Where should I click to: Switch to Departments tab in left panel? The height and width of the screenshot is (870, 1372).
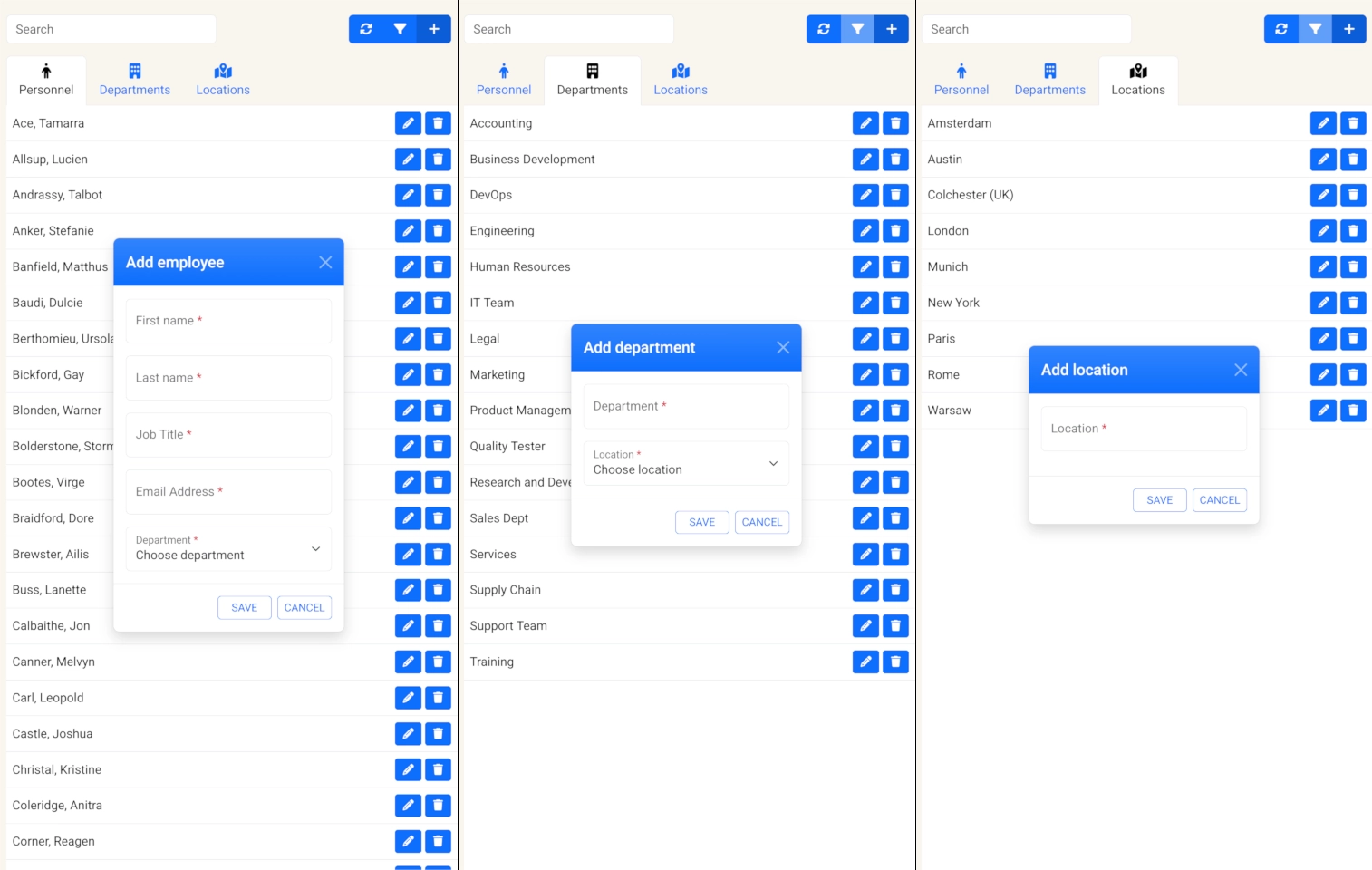135,80
